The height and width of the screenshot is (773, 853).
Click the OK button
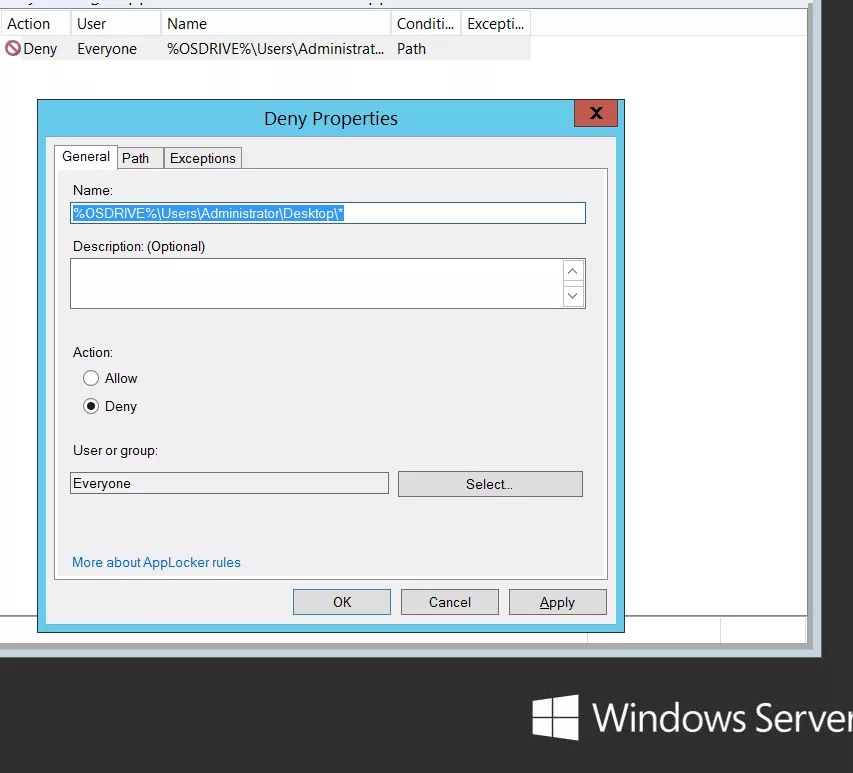[x=342, y=602]
